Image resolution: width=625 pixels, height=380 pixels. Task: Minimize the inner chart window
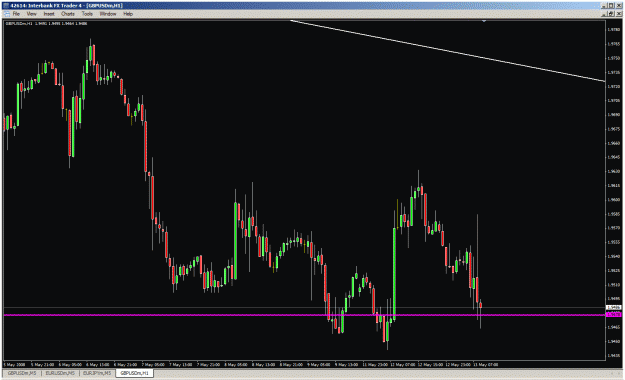pyautogui.click(x=605, y=14)
